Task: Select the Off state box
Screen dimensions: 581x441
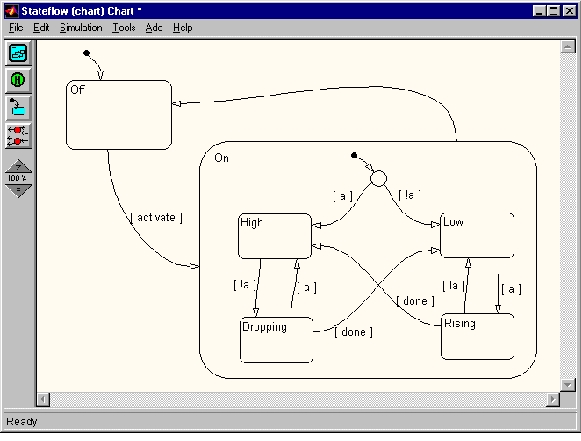Action: point(119,115)
